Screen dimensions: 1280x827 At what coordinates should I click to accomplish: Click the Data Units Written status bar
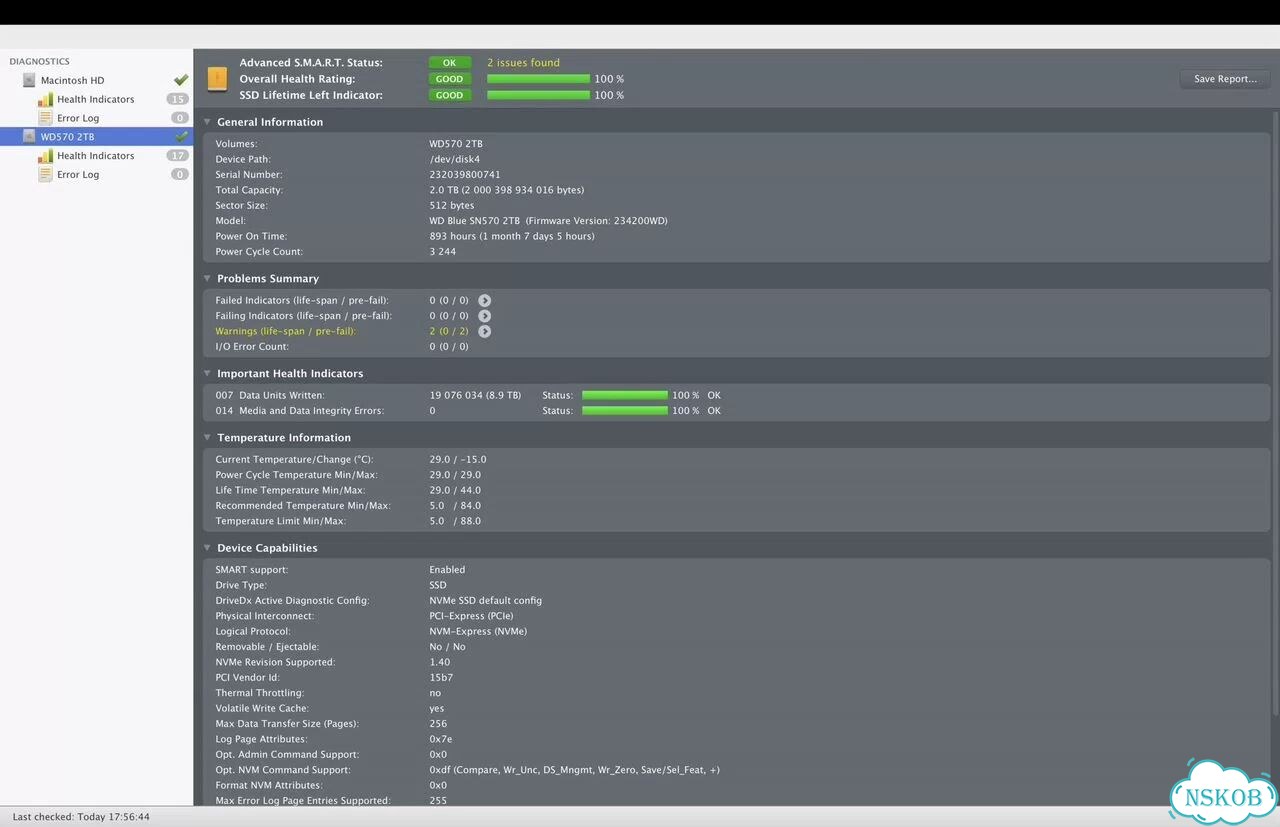pyautogui.click(x=624, y=395)
